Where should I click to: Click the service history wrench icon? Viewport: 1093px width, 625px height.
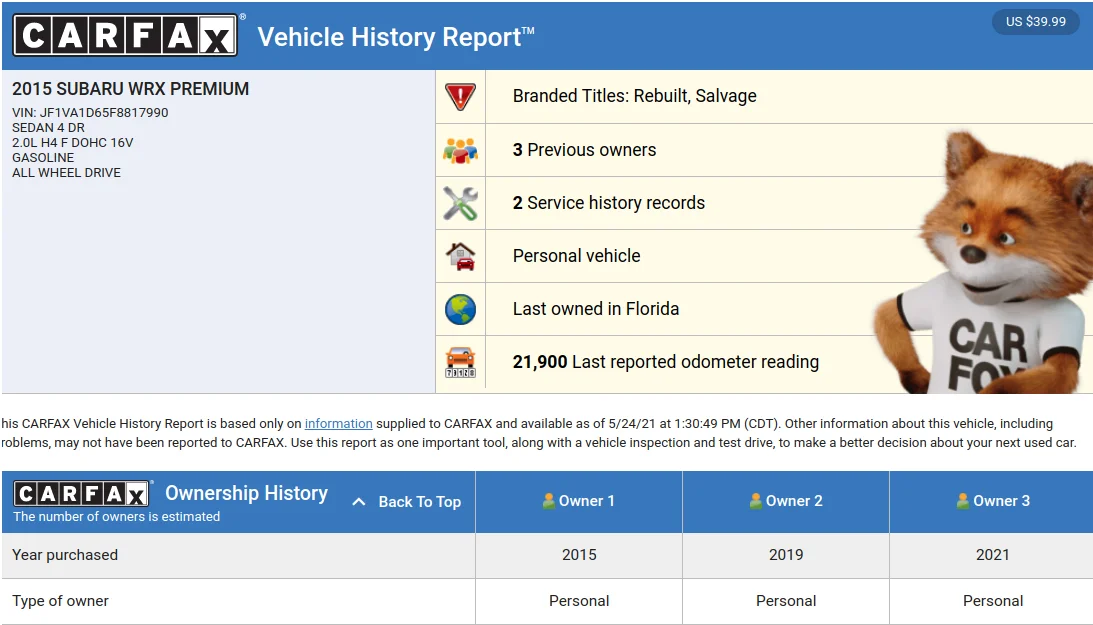coord(460,203)
